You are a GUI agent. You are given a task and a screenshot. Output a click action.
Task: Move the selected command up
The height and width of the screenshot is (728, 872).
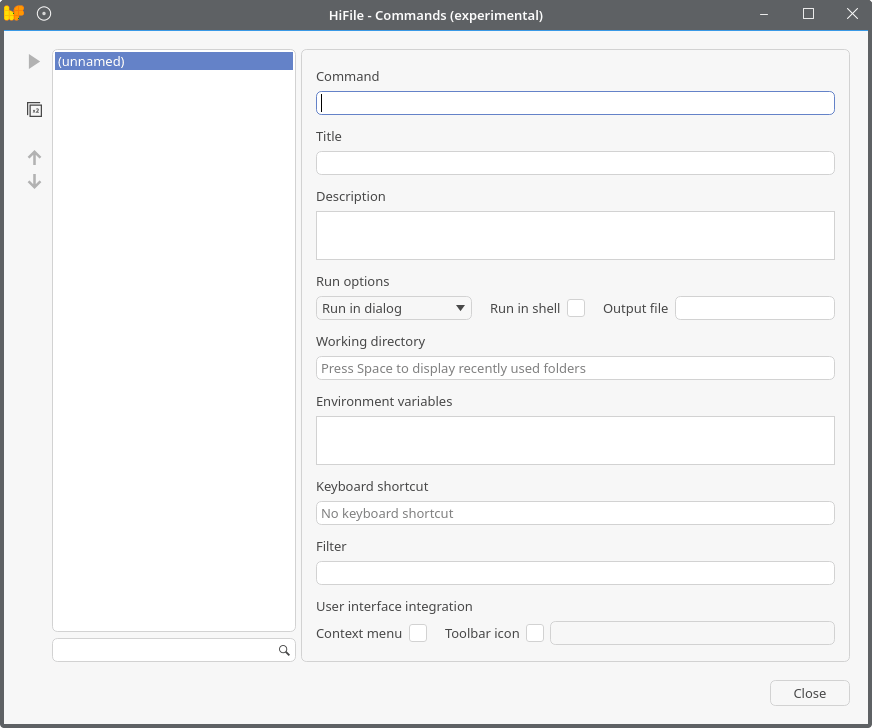tap(34, 157)
